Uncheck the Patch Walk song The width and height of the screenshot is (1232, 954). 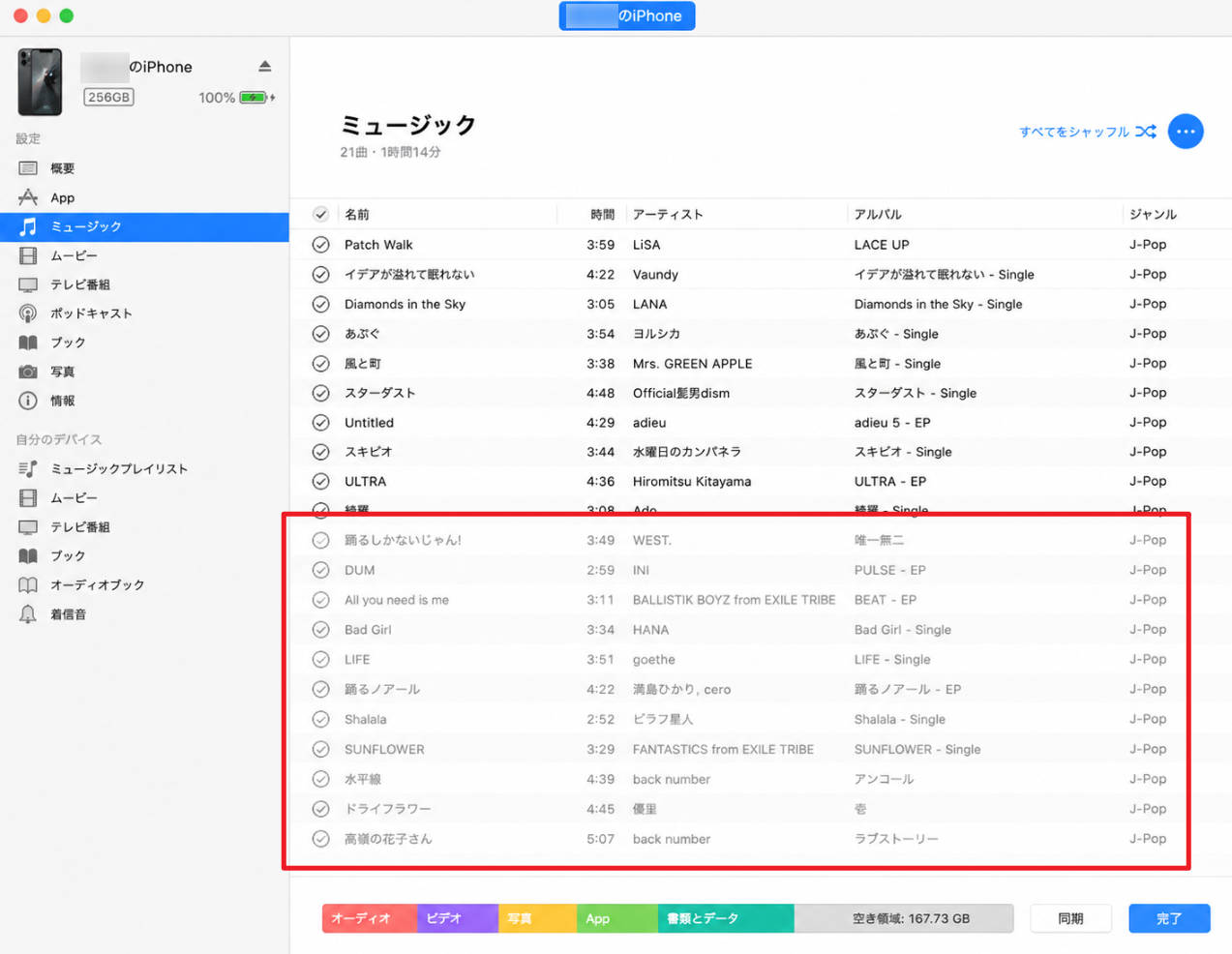(x=320, y=245)
